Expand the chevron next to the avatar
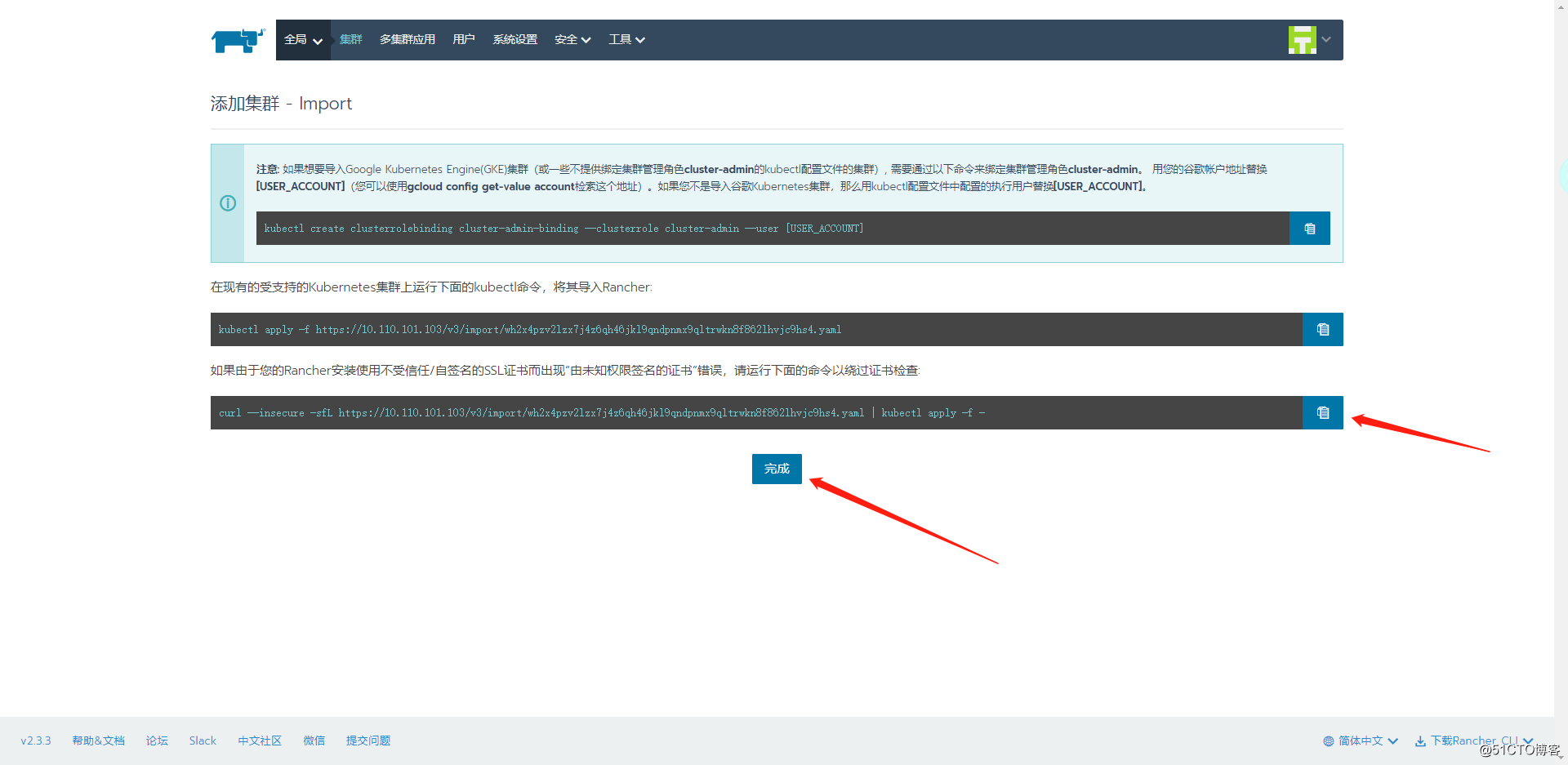Viewport: 1568px width, 765px height. [x=1326, y=40]
